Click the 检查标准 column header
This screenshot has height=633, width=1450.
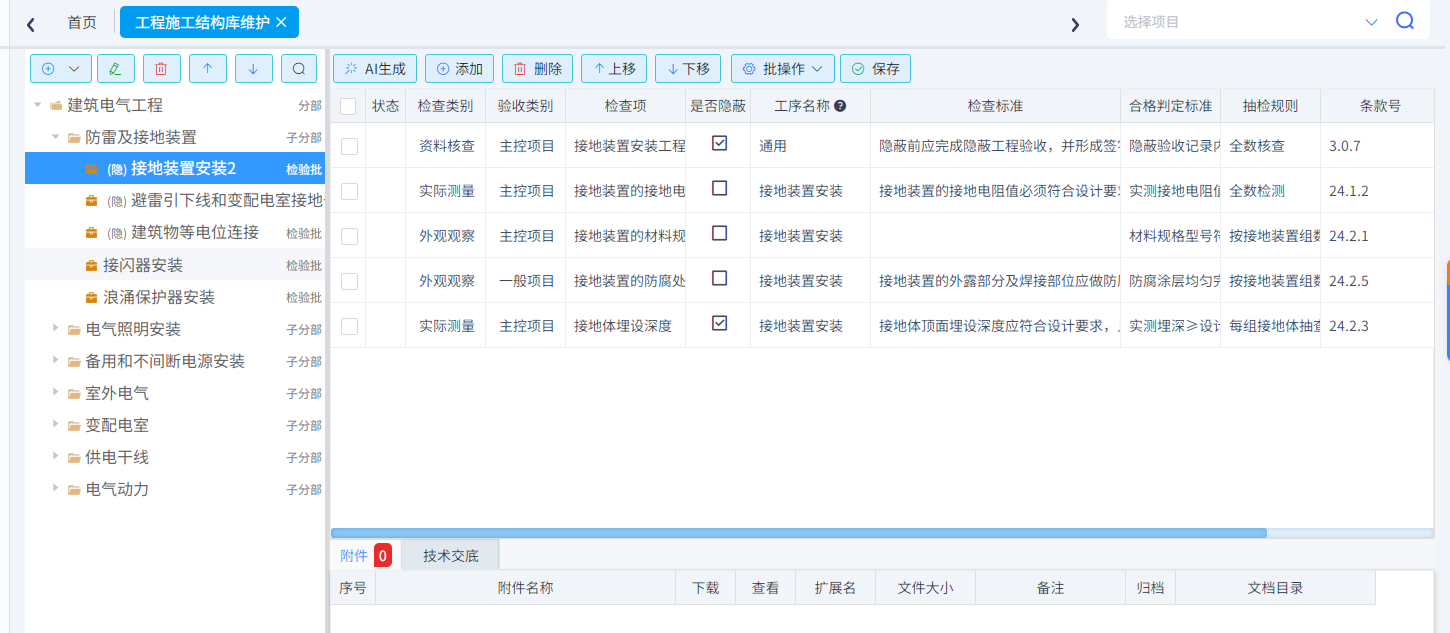(995, 106)
